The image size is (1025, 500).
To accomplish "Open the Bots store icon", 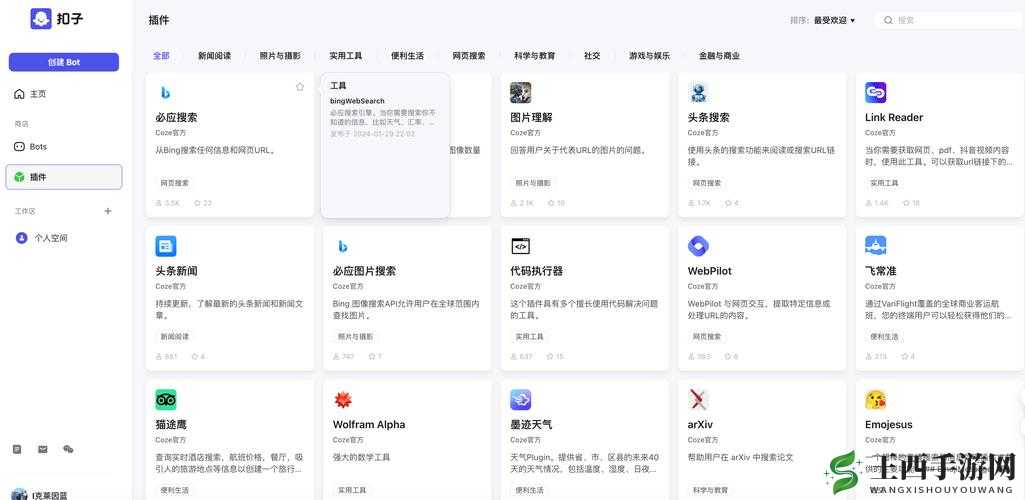I will click(x=20, y=146).
